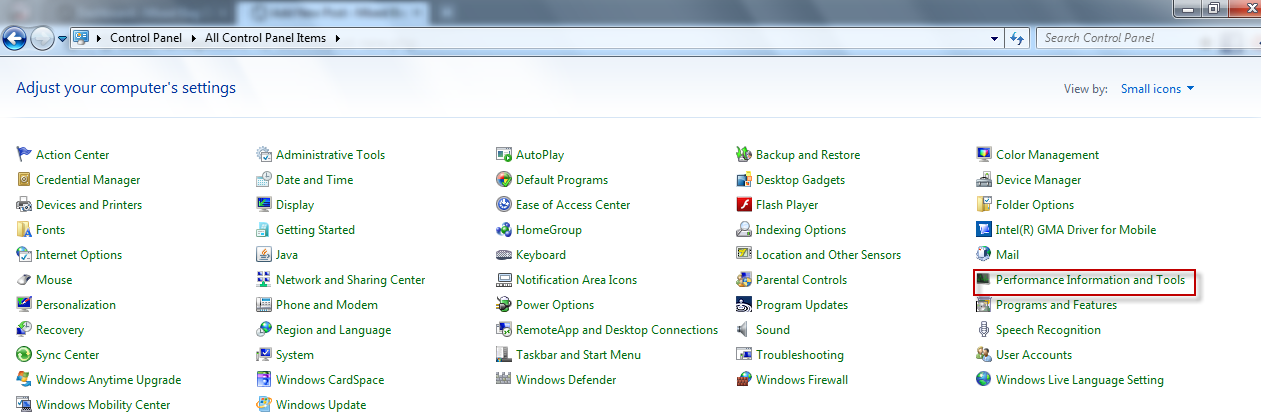
Task: Click the Forward navigation arrow button
Action: point(43,39)
